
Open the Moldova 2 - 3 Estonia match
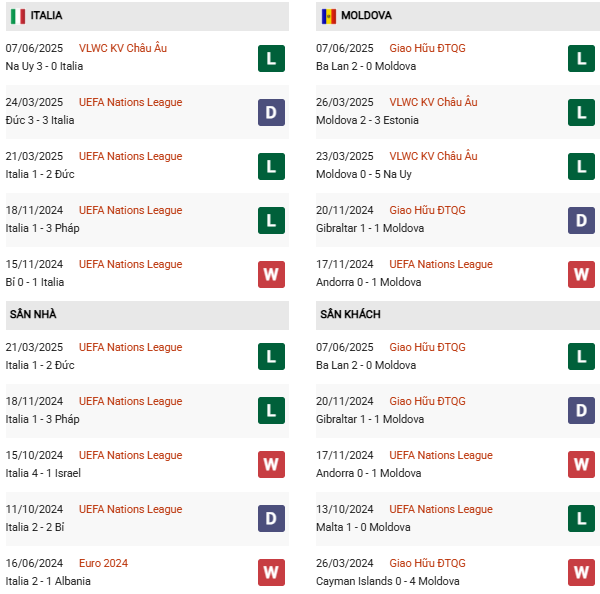[x=367, y=120]
